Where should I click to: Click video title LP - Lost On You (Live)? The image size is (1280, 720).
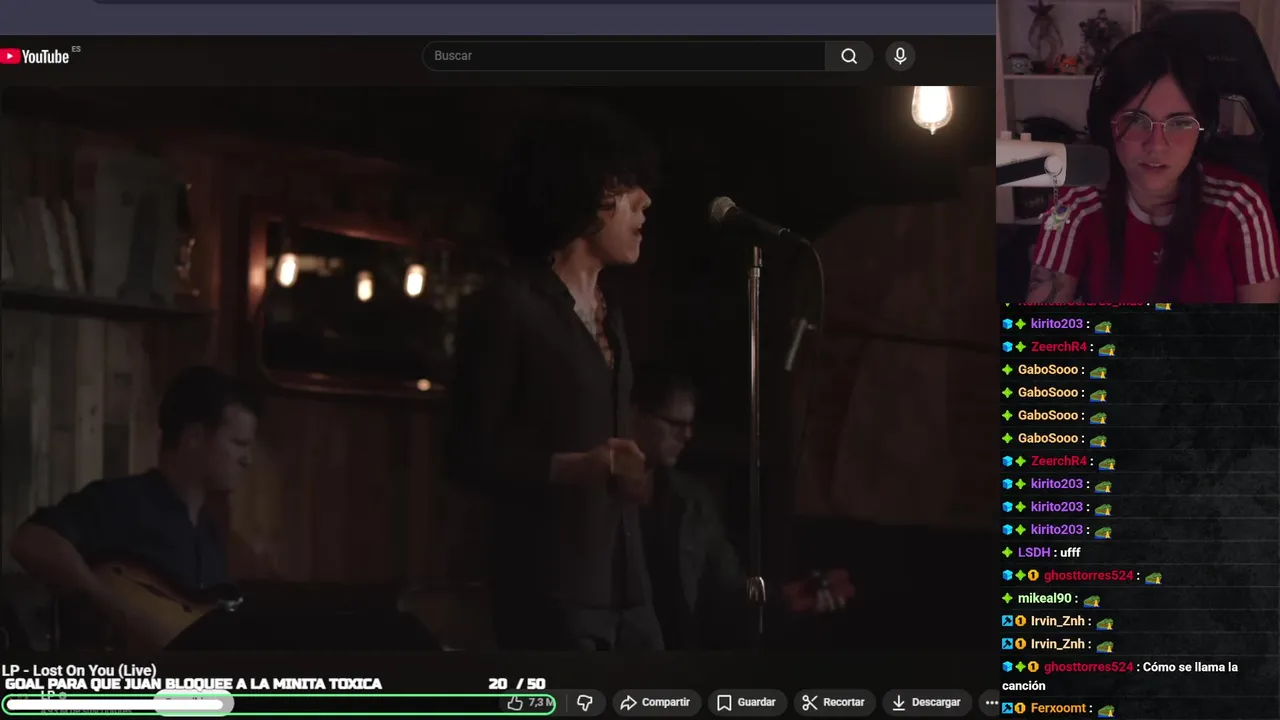pyautogui.click(x=79, y=670)
